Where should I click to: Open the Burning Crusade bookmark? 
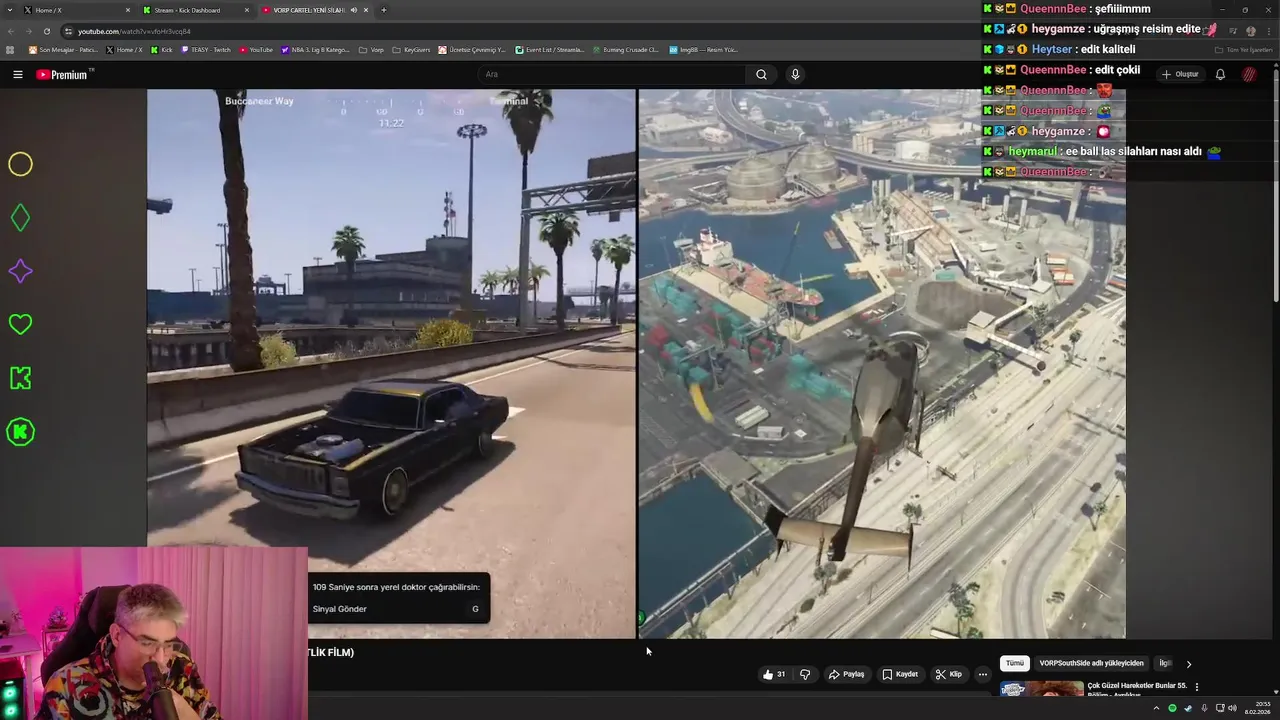625,49
